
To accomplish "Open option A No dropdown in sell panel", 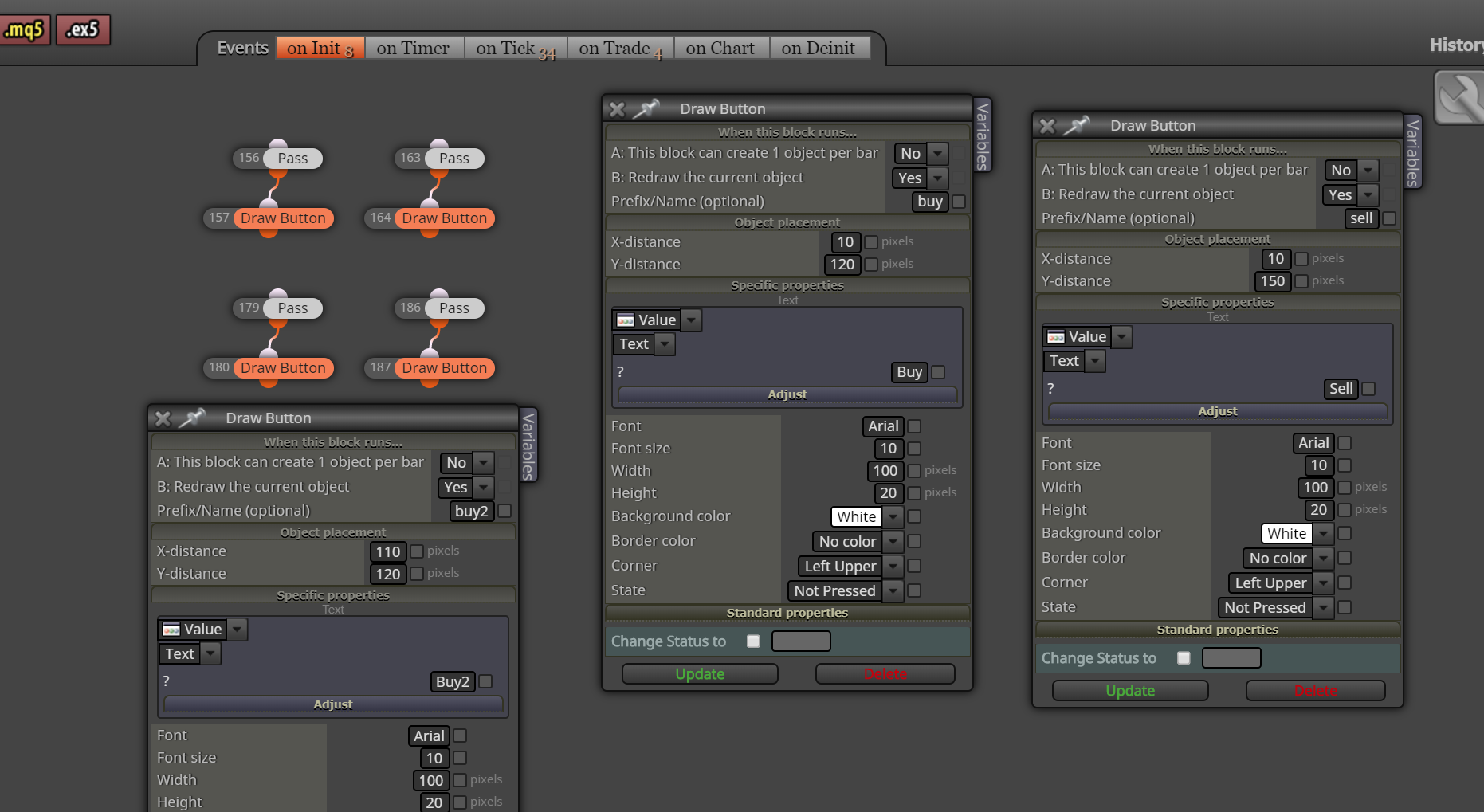I will coord(1351,171).
